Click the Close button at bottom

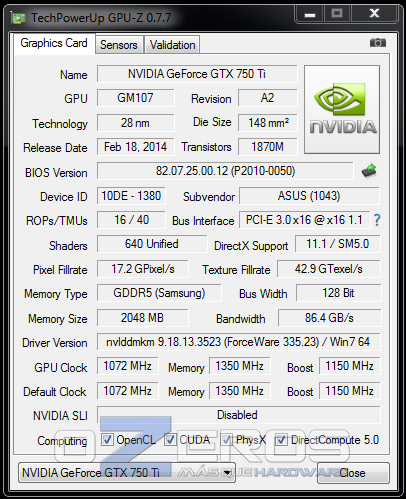click(353, 473)
